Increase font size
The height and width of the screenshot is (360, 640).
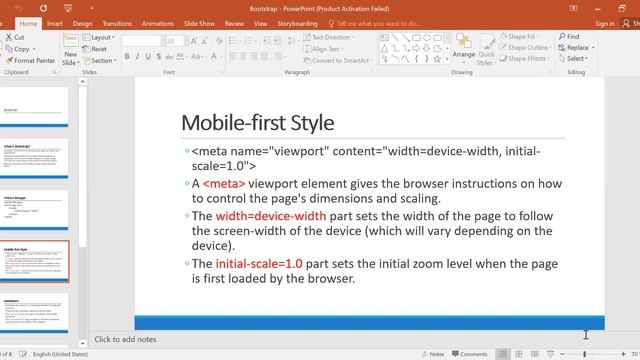coord(194,41)
